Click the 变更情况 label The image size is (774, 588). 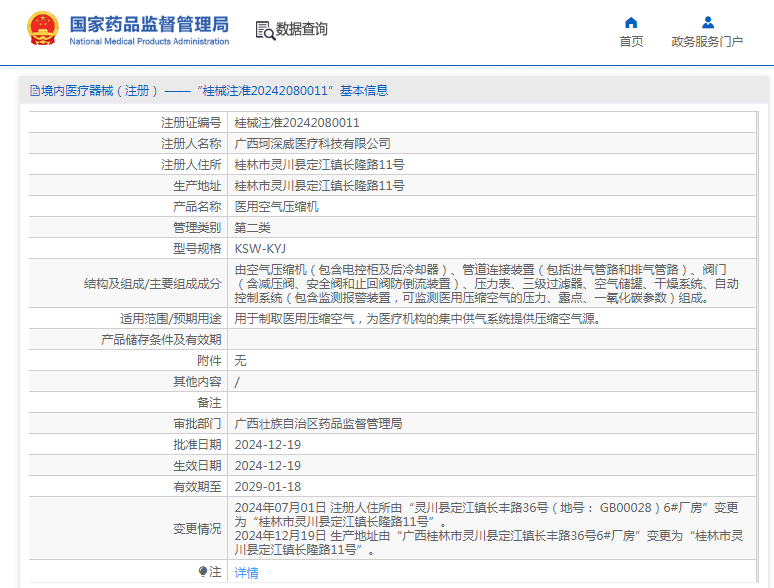pos(197,528)
